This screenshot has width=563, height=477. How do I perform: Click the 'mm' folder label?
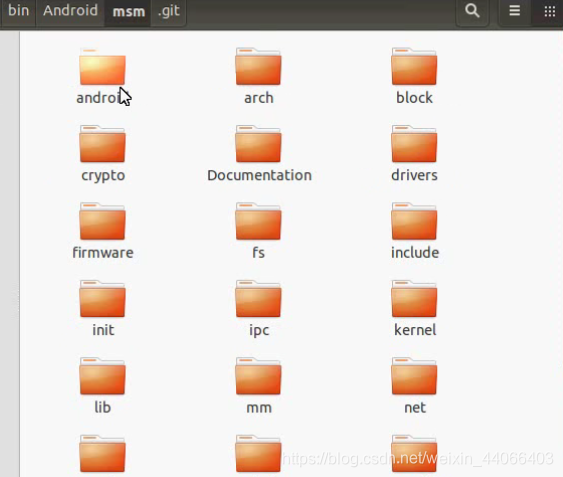pos(259,408)
